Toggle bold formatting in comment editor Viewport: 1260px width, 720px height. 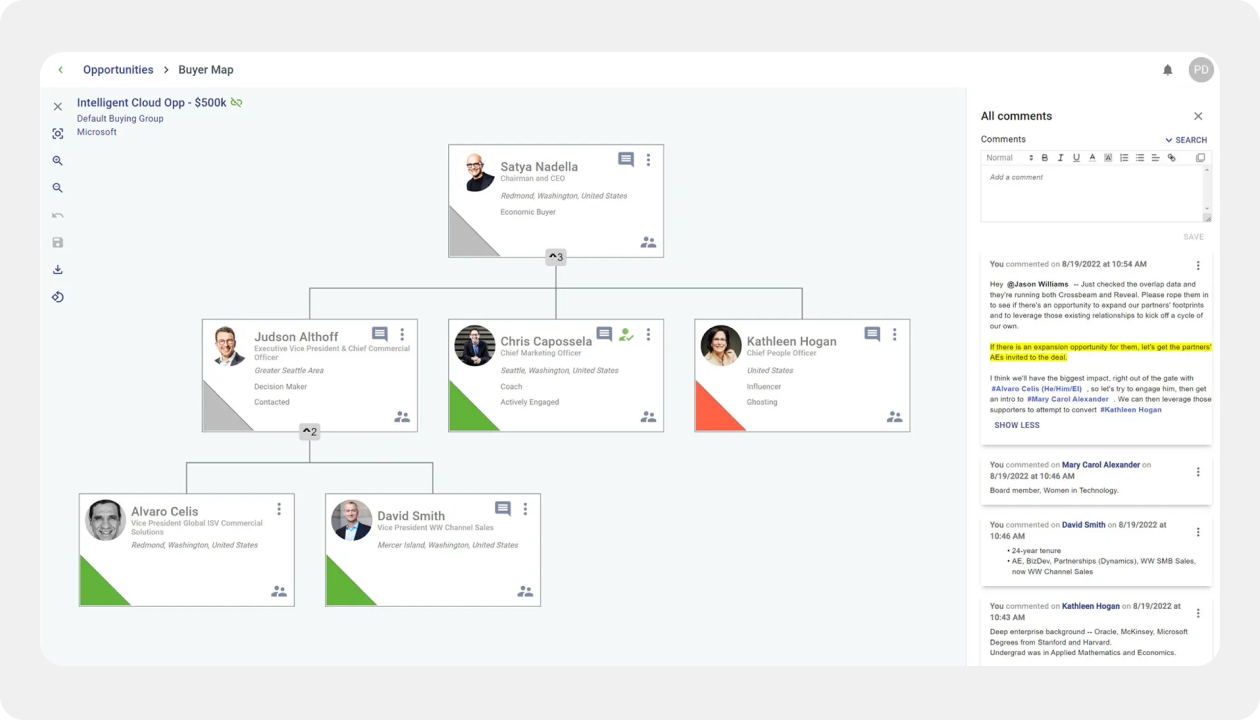1045,158
